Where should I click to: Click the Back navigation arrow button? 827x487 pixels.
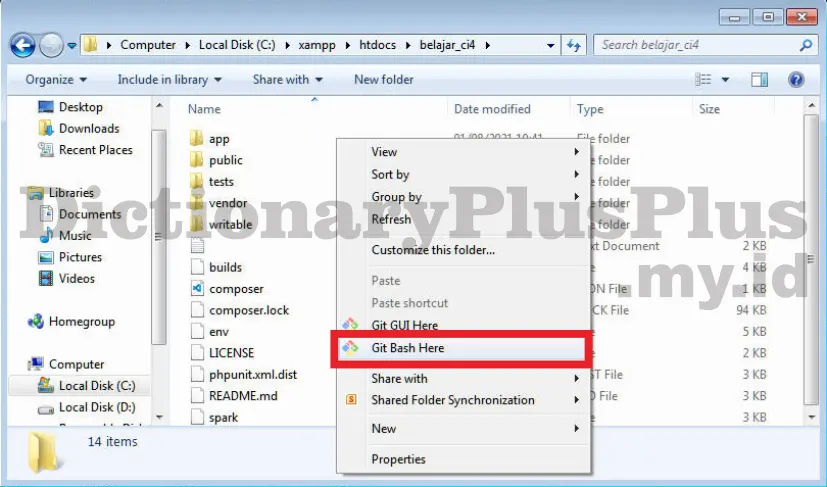[x=23, y=45]
